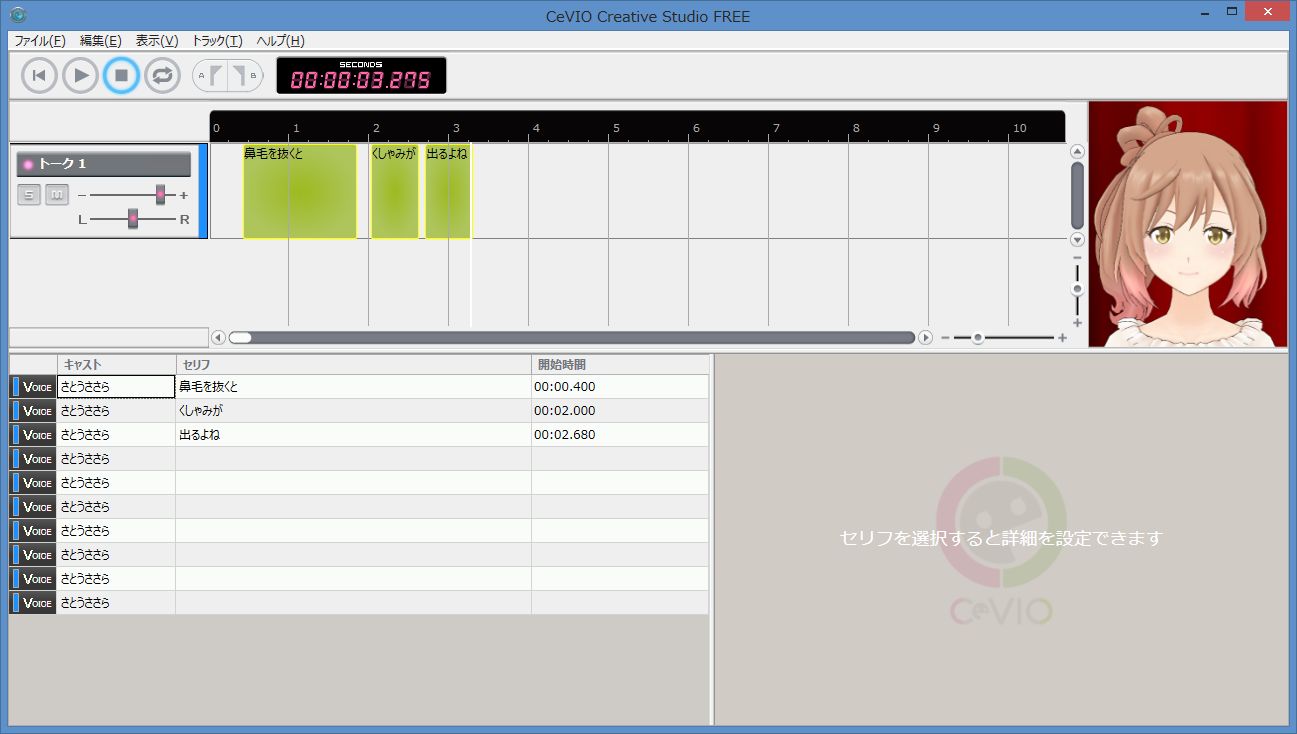The height and width of the screenshot is (734, 1297).
Task: Click the トーク 1 volume slider knob
Action: click(160, 195)
